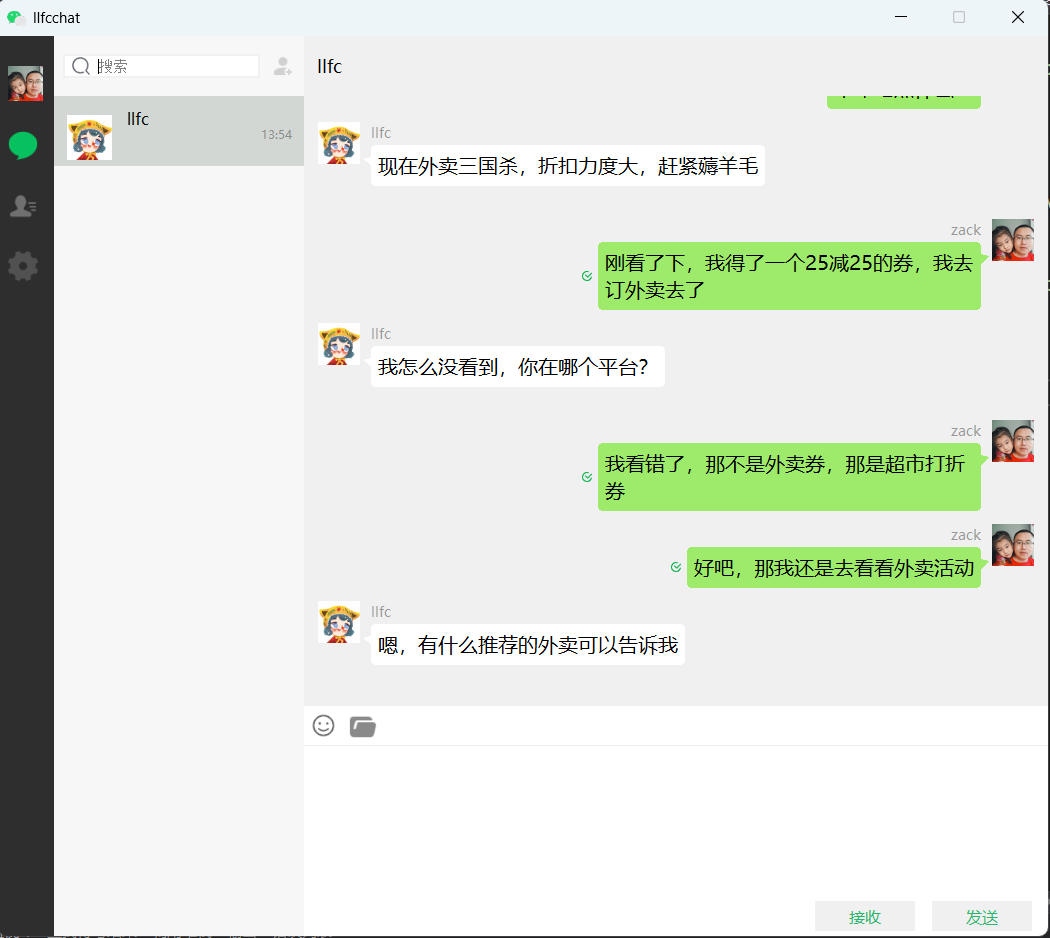
Task: Click the llfcchat app logo in title bar
Action: click(15, 18)
